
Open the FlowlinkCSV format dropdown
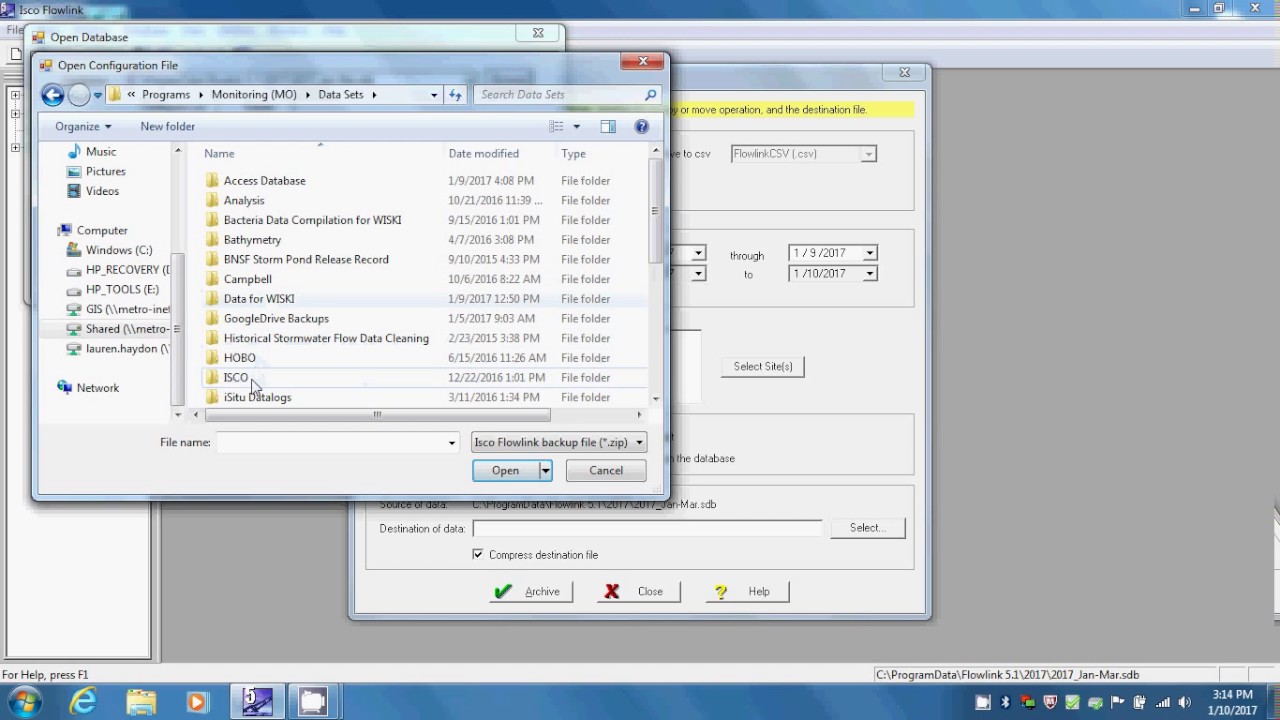(869, 154)
